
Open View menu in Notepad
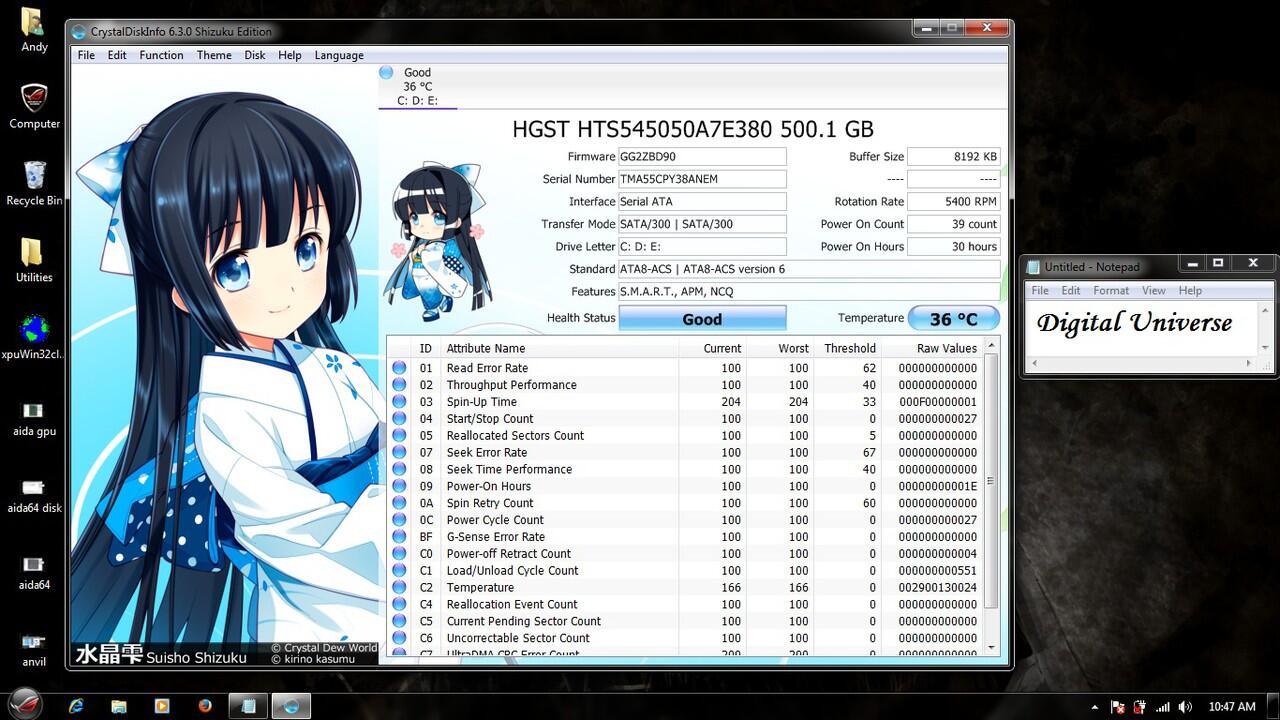click(1154, 290)
